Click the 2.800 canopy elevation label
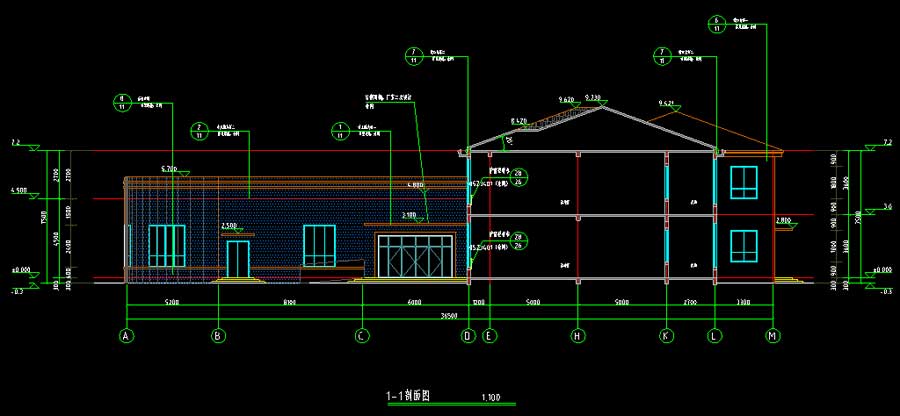 [x=783, y=219]
